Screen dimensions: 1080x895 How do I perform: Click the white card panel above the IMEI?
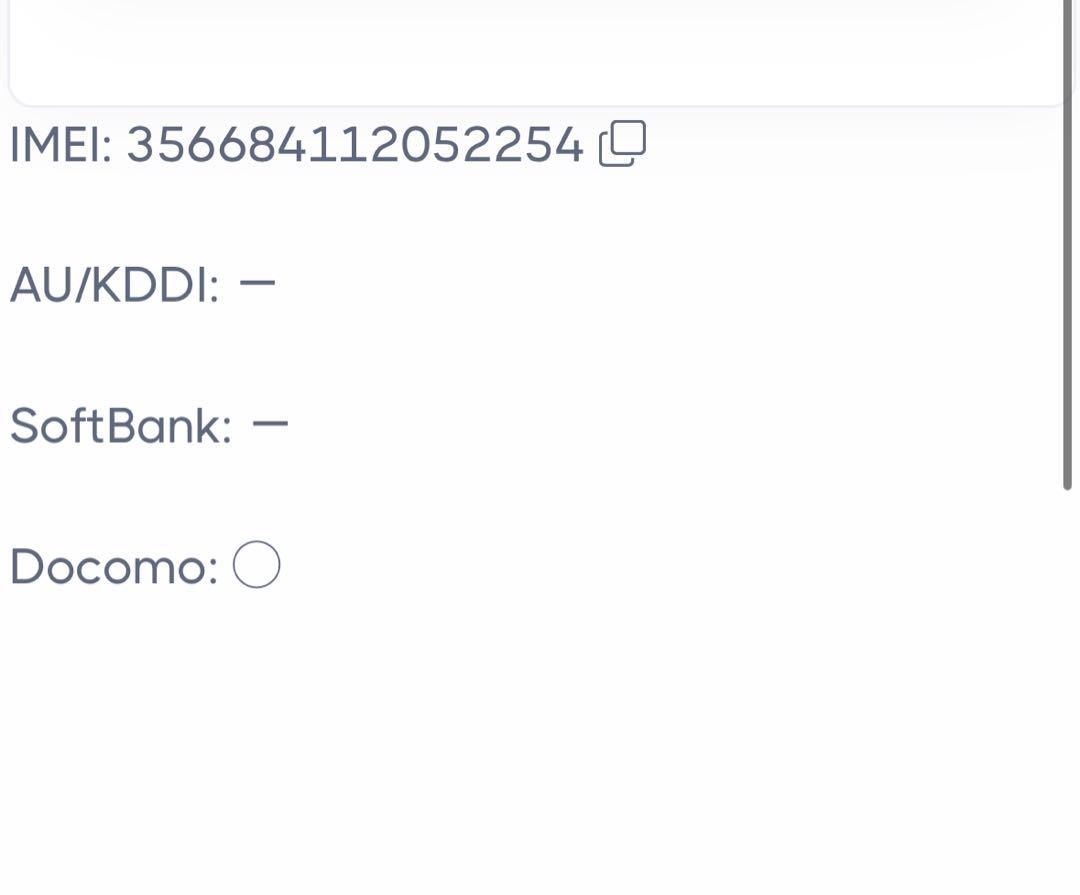click(537, 52)
